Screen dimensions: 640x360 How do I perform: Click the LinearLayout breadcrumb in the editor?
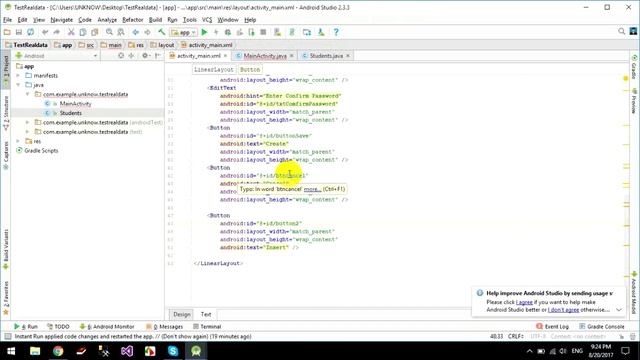[x=213, y=70]
